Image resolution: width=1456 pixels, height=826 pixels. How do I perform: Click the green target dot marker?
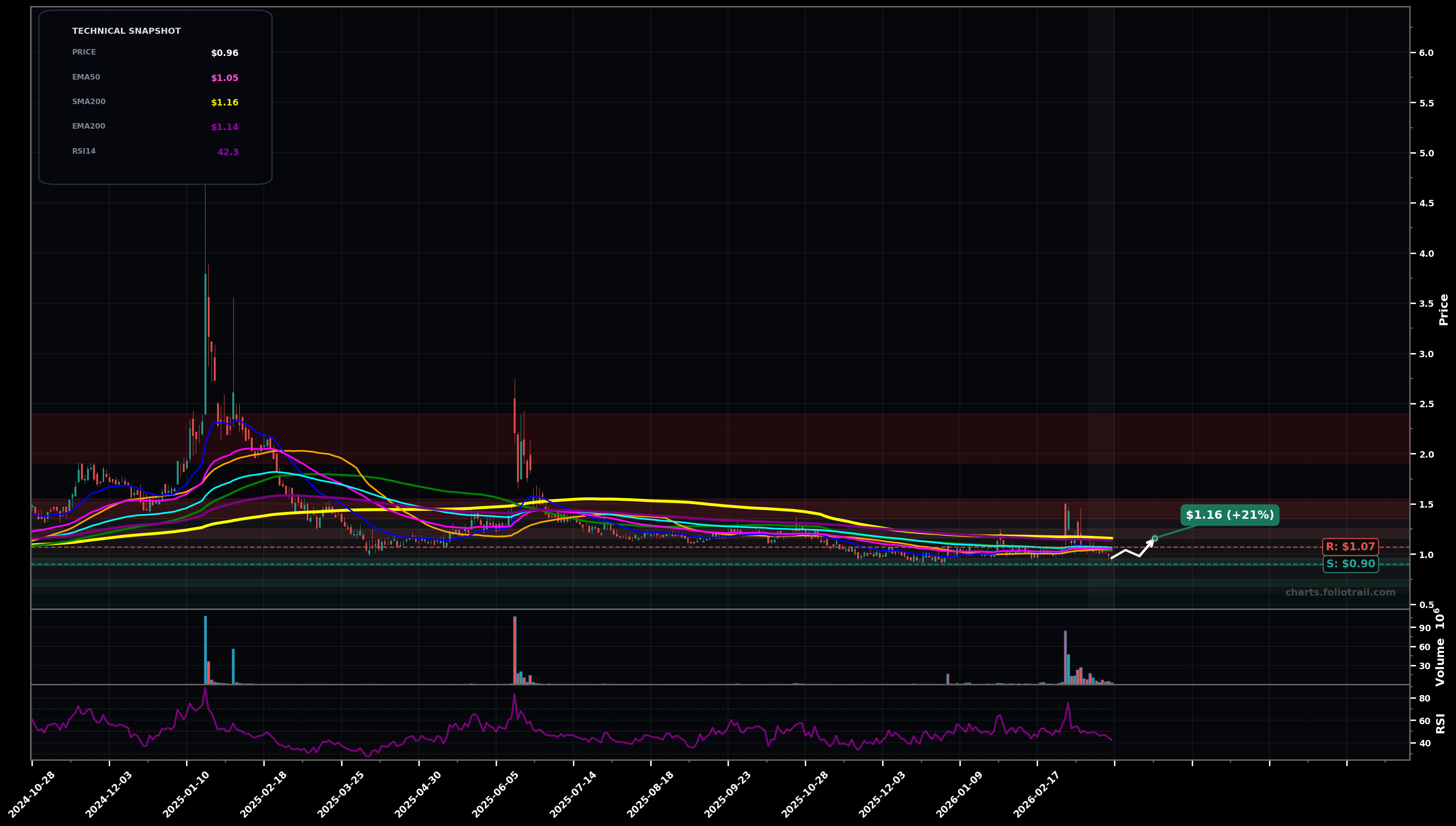click(1155, 538)
